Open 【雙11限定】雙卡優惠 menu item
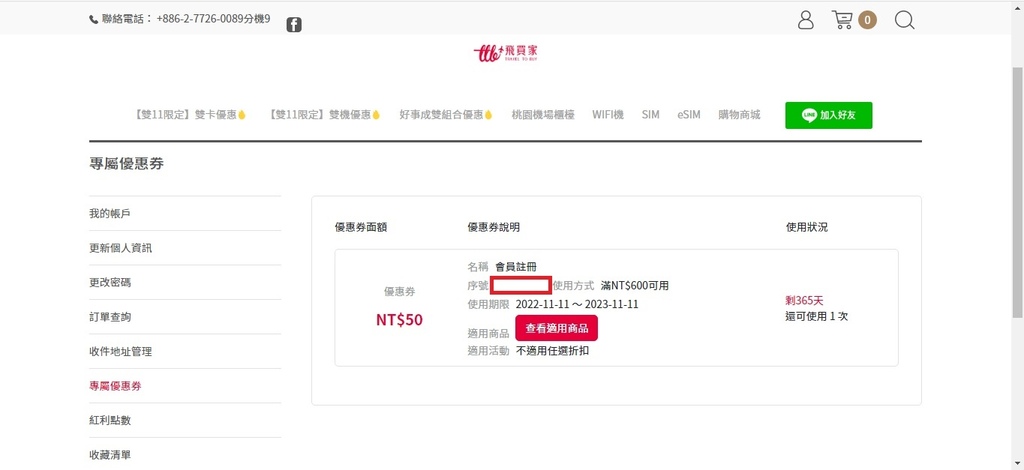Viewport: 1024px width, 470px height. (x=189, y=115)
